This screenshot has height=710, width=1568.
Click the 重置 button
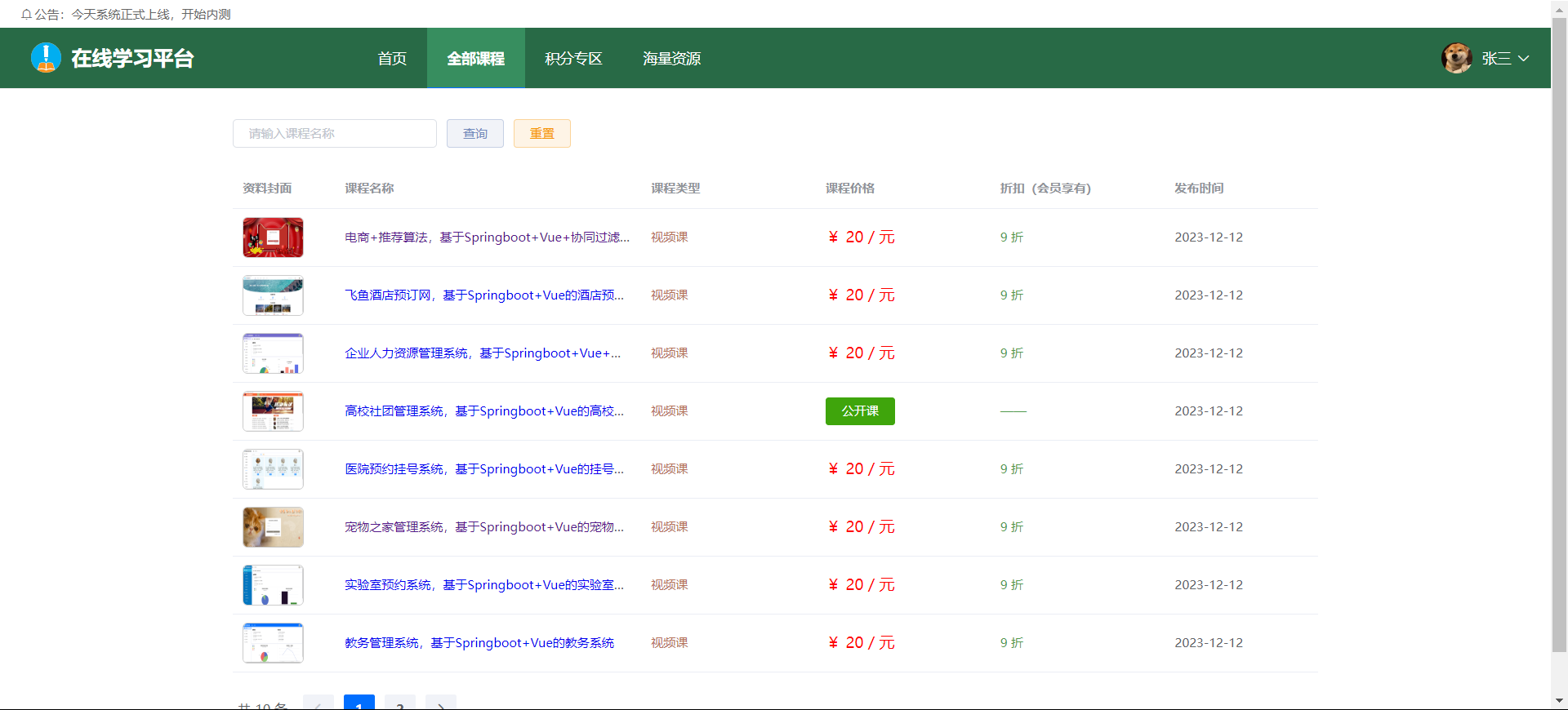click(x=542, y=133)
